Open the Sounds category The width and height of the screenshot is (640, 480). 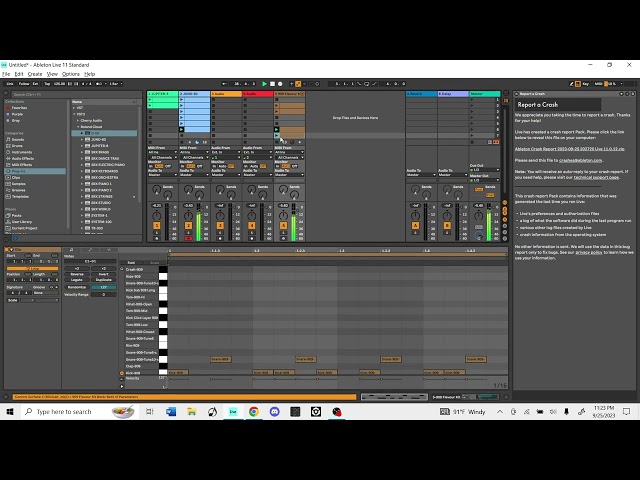(18, 140)
